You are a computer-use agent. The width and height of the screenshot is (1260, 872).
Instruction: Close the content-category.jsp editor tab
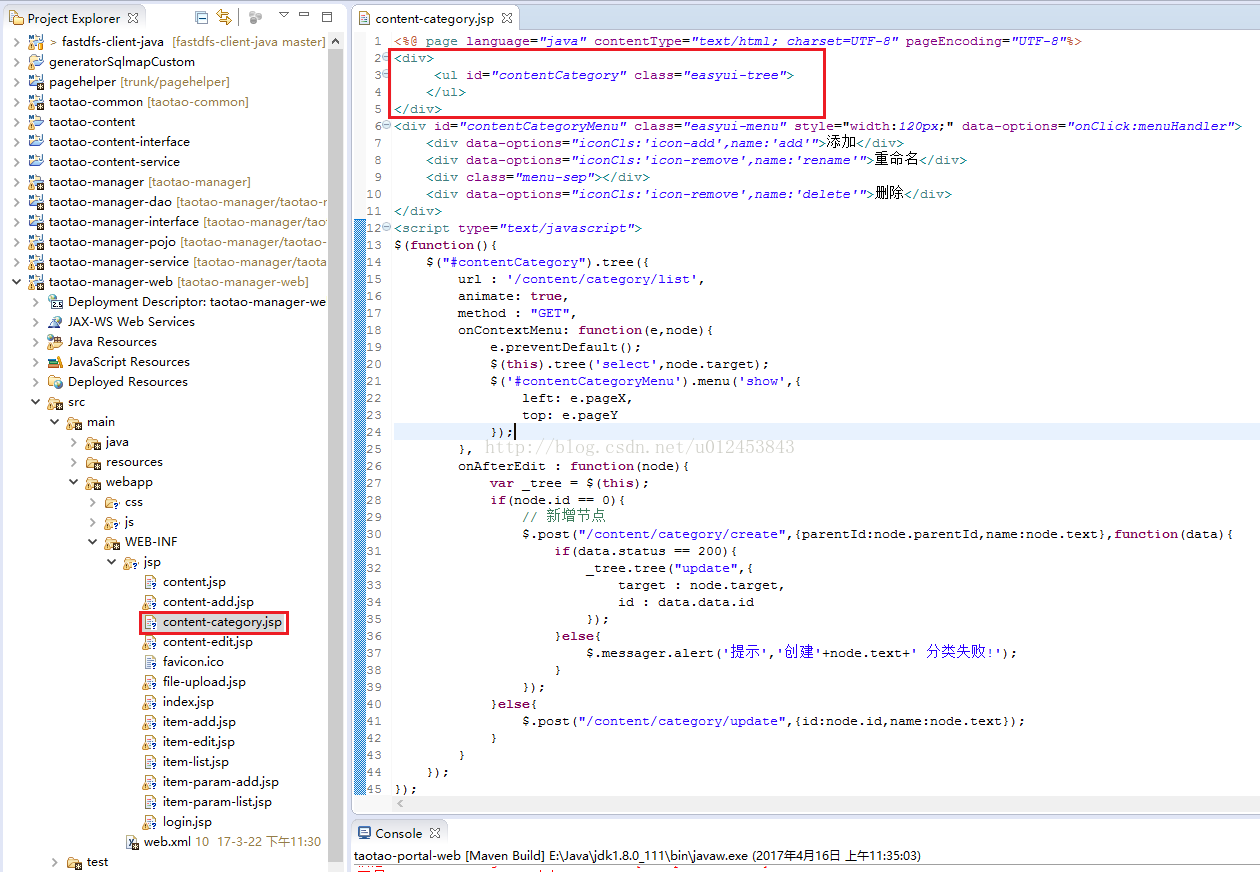click(x=507, y=18)
